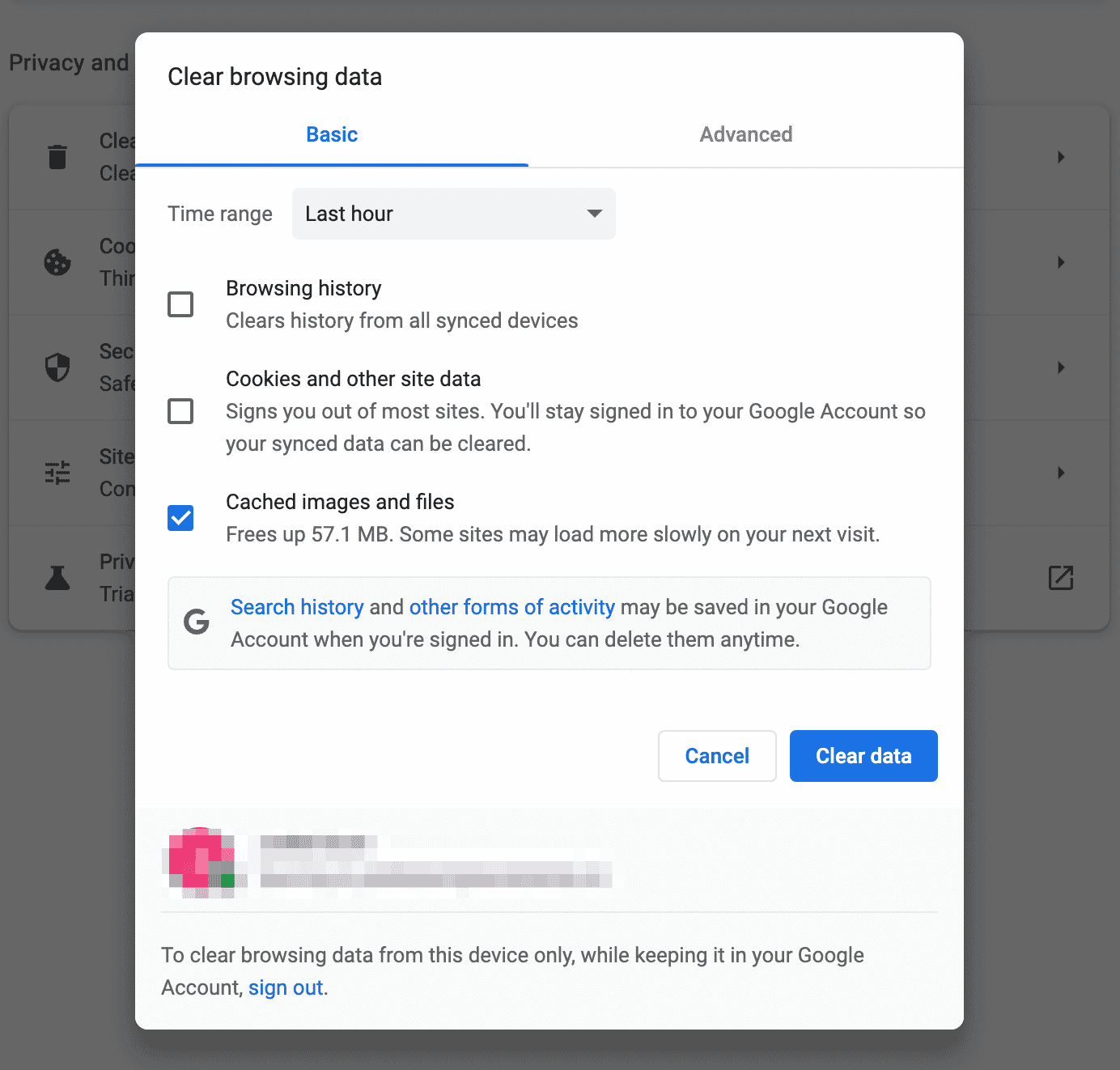Uncheck Cached images and files
Viewport: 1120px width, 1070px height.
pos(180,518)
